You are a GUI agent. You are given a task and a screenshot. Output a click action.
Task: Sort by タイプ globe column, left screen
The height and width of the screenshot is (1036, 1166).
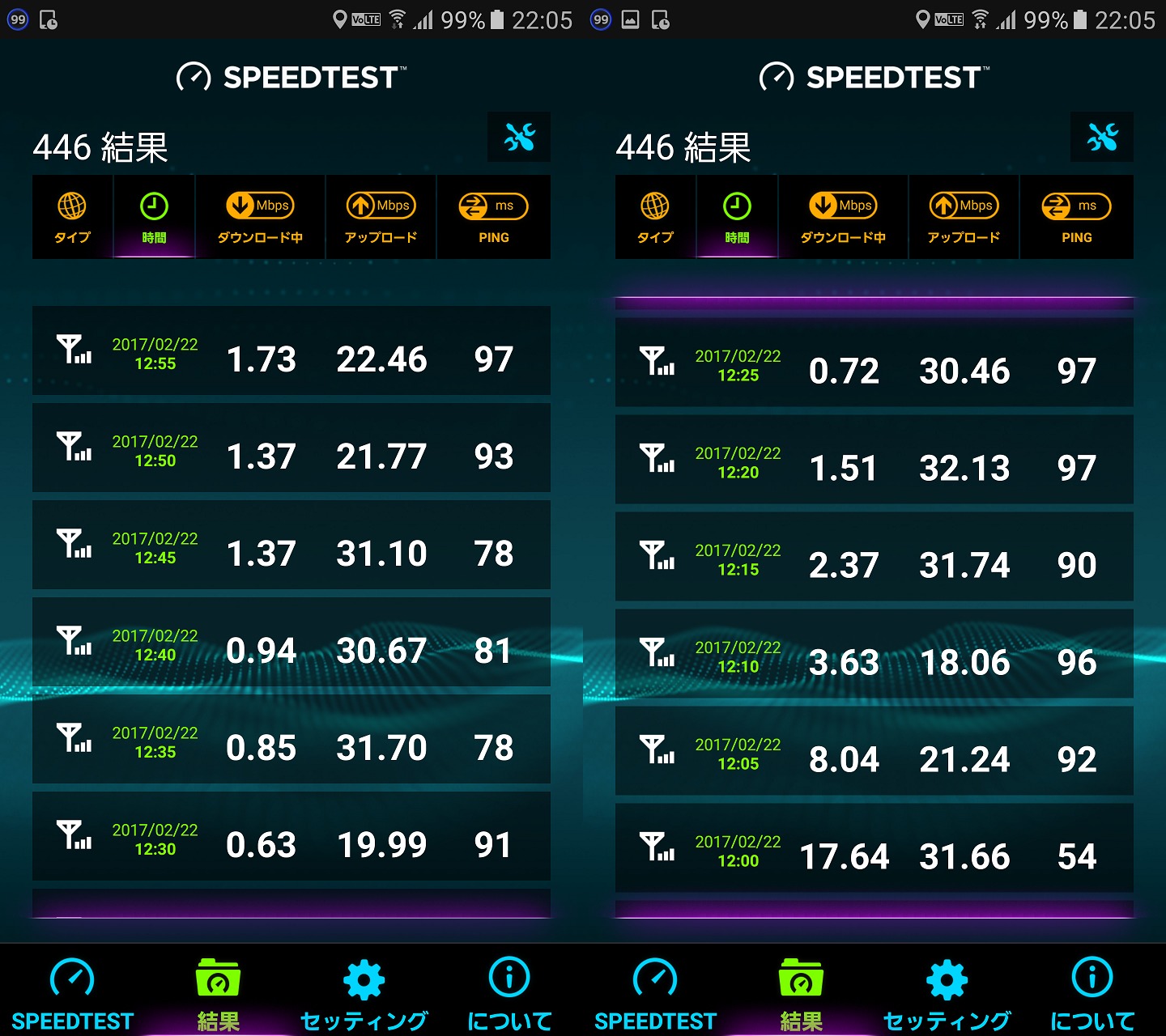[73, 217]
